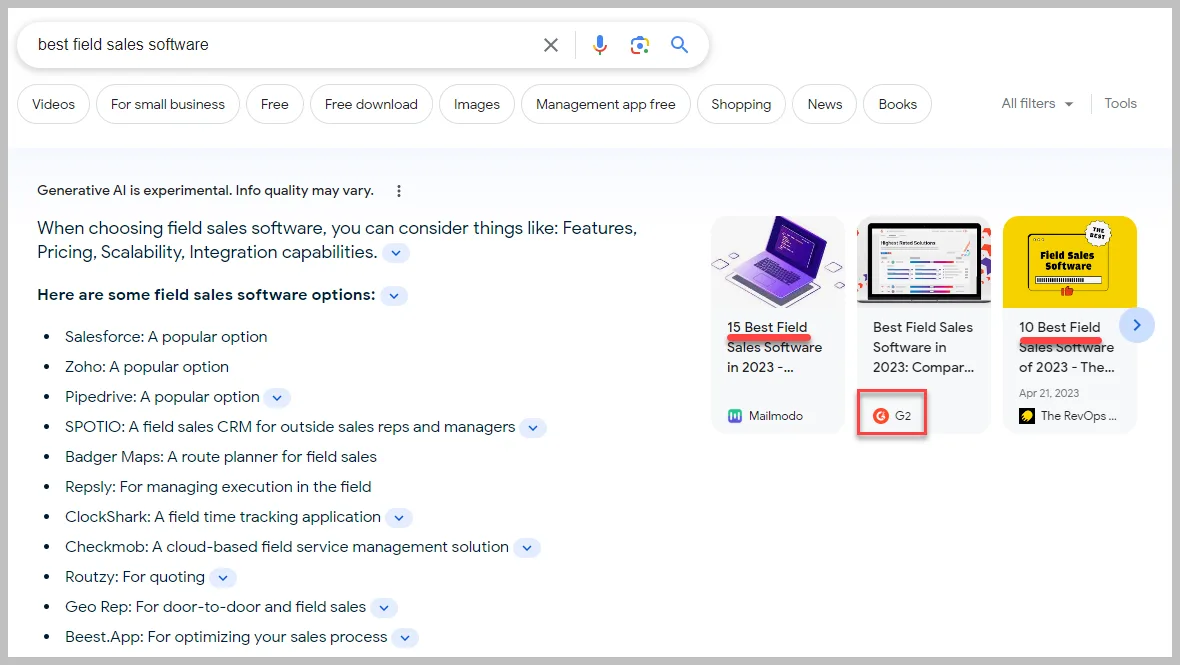Image resolution: width=1180 pixels, height=665 pixels.
Task: Expand the SPOTIO option chevron
Action: (x=533, y=427)
